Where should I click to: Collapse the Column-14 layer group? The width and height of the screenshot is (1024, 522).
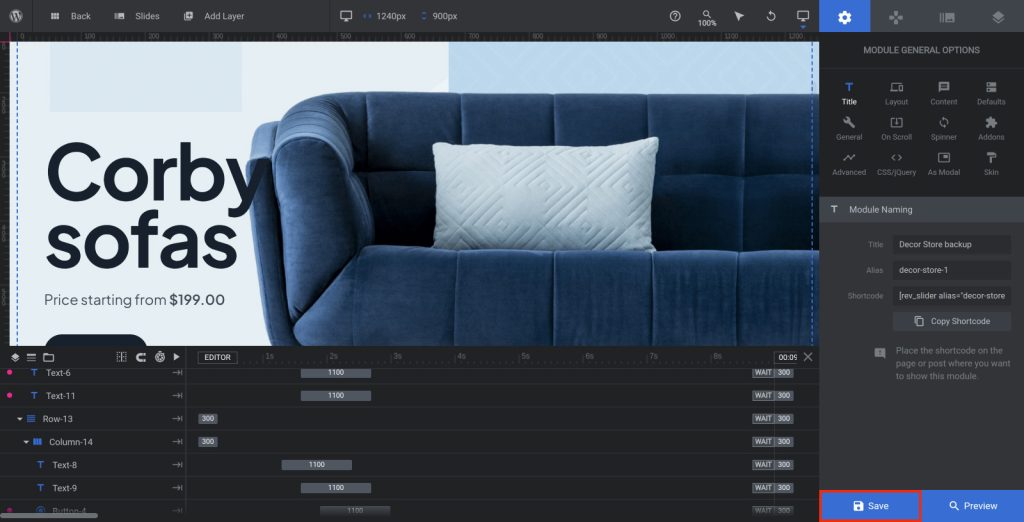(x=27, y=442)
